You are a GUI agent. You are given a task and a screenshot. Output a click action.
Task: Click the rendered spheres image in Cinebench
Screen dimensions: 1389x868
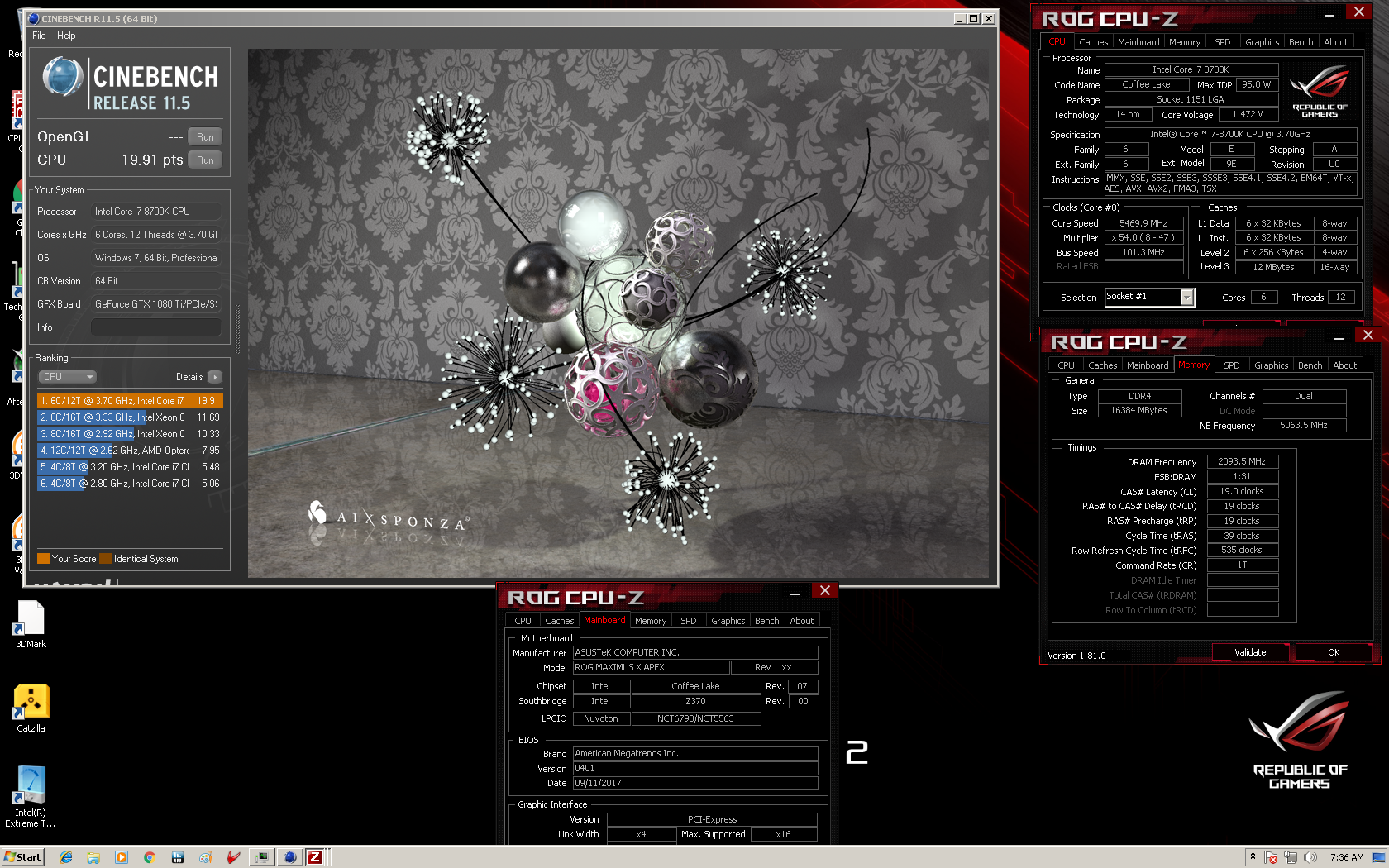tap(618, 313)
